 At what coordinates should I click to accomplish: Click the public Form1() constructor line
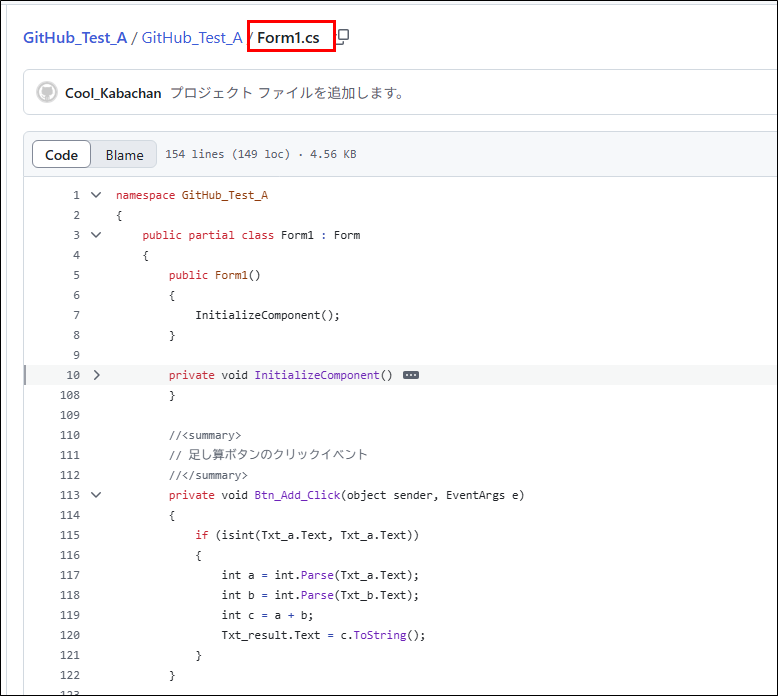point(214,275)
